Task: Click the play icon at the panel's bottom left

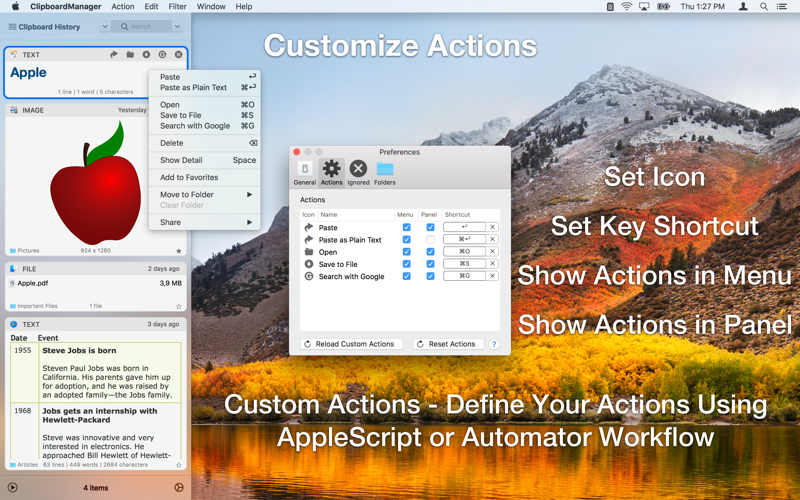Action: point(13,487)
